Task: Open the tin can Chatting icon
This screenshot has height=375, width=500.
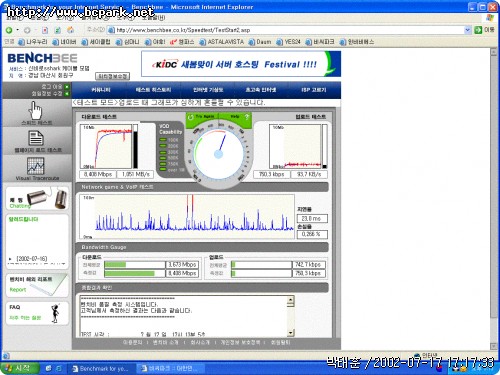Action: coord(47,198)
